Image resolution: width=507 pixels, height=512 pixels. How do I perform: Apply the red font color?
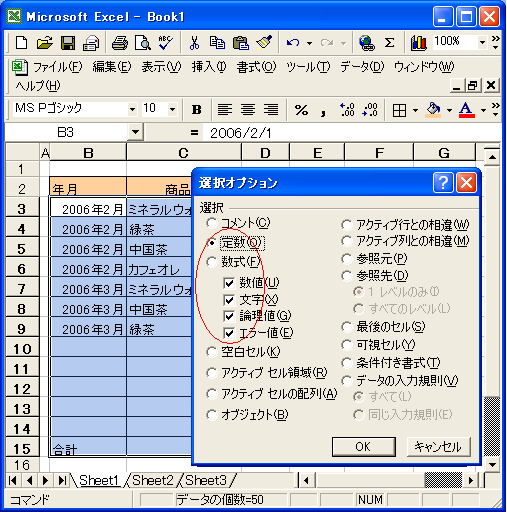[466, 110]
